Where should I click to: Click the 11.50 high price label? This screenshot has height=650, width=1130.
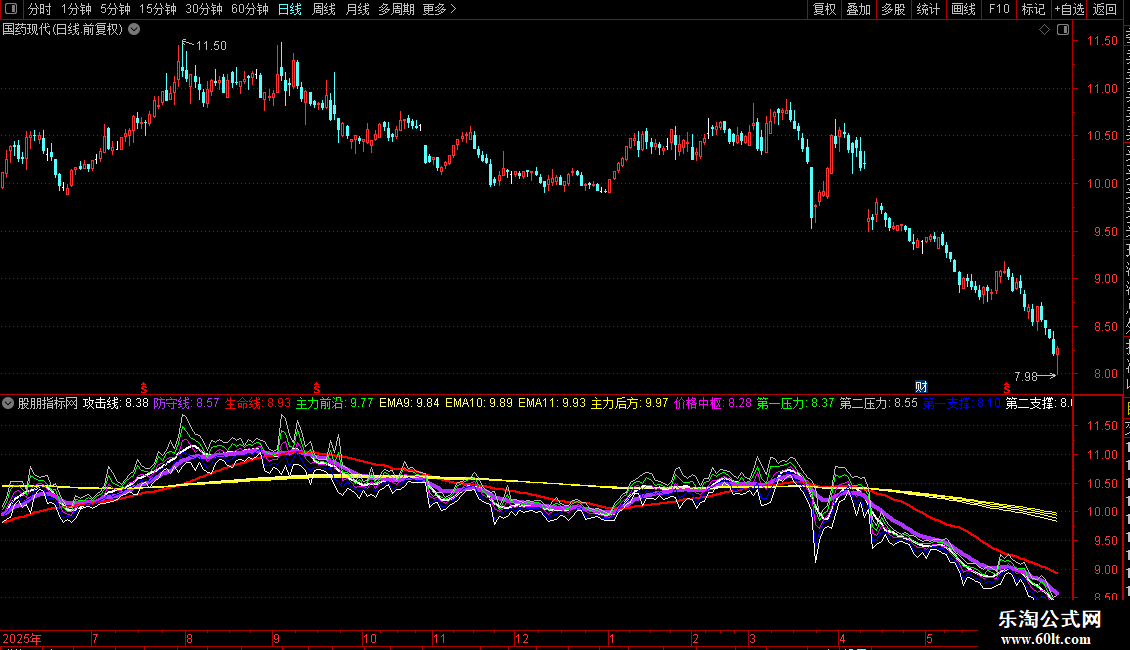(x=211, y=45)
